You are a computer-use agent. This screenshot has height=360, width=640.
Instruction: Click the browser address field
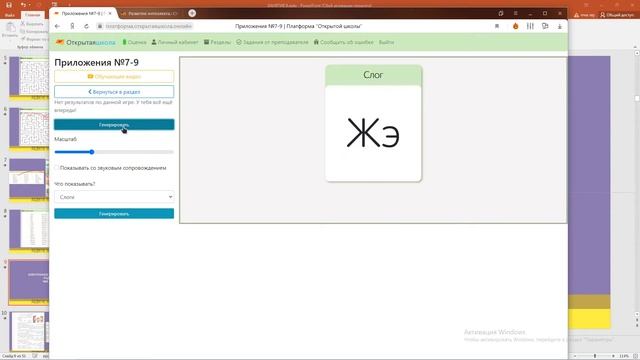click(149, 26)
